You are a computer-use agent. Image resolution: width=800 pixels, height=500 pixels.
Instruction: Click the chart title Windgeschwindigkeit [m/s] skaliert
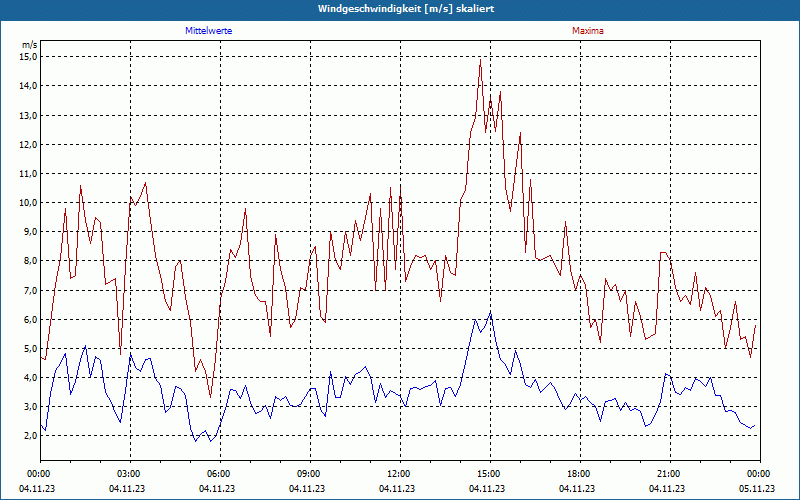[406, 9]
